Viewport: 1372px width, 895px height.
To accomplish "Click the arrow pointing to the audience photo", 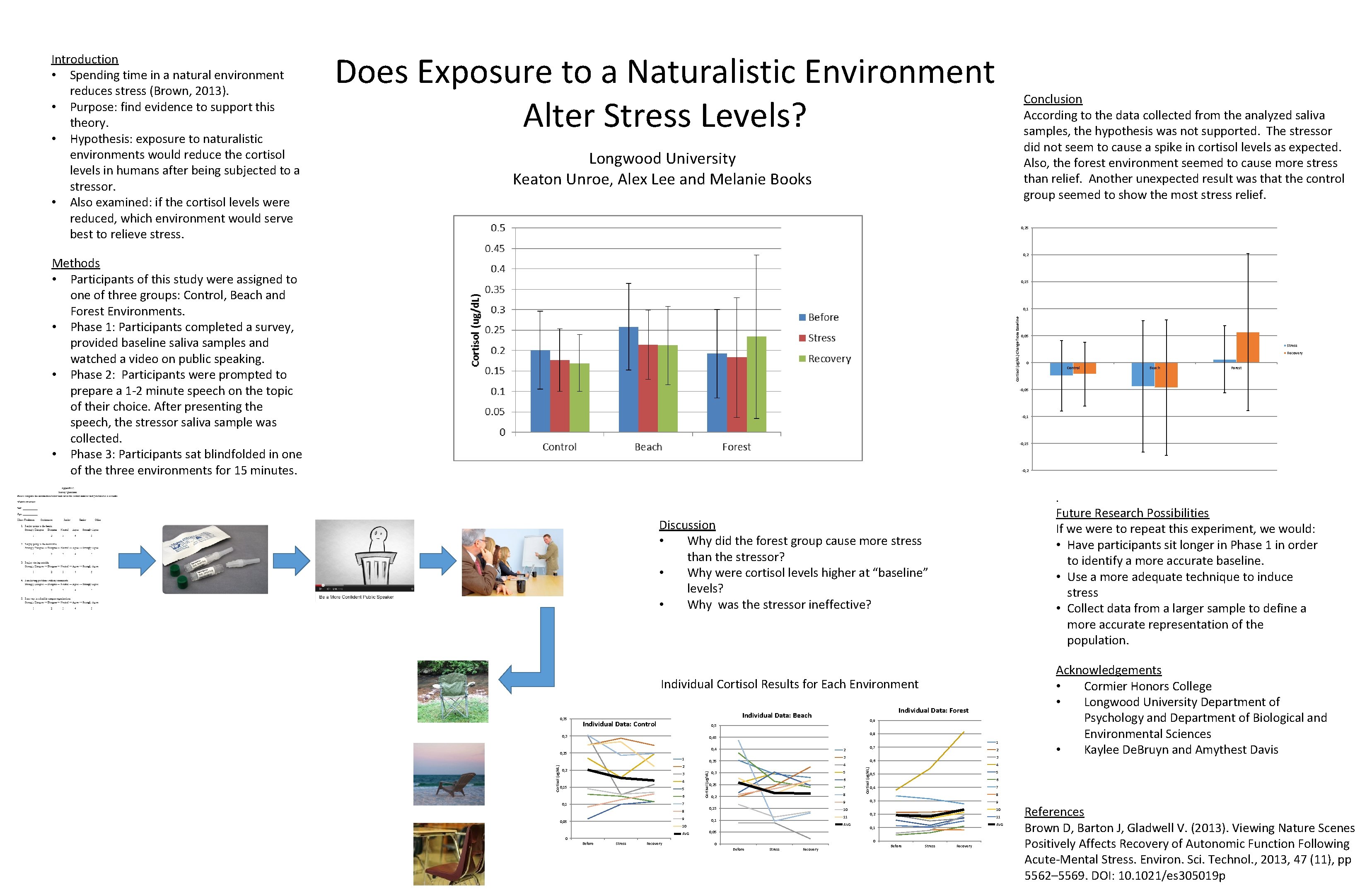I will 437,560.
